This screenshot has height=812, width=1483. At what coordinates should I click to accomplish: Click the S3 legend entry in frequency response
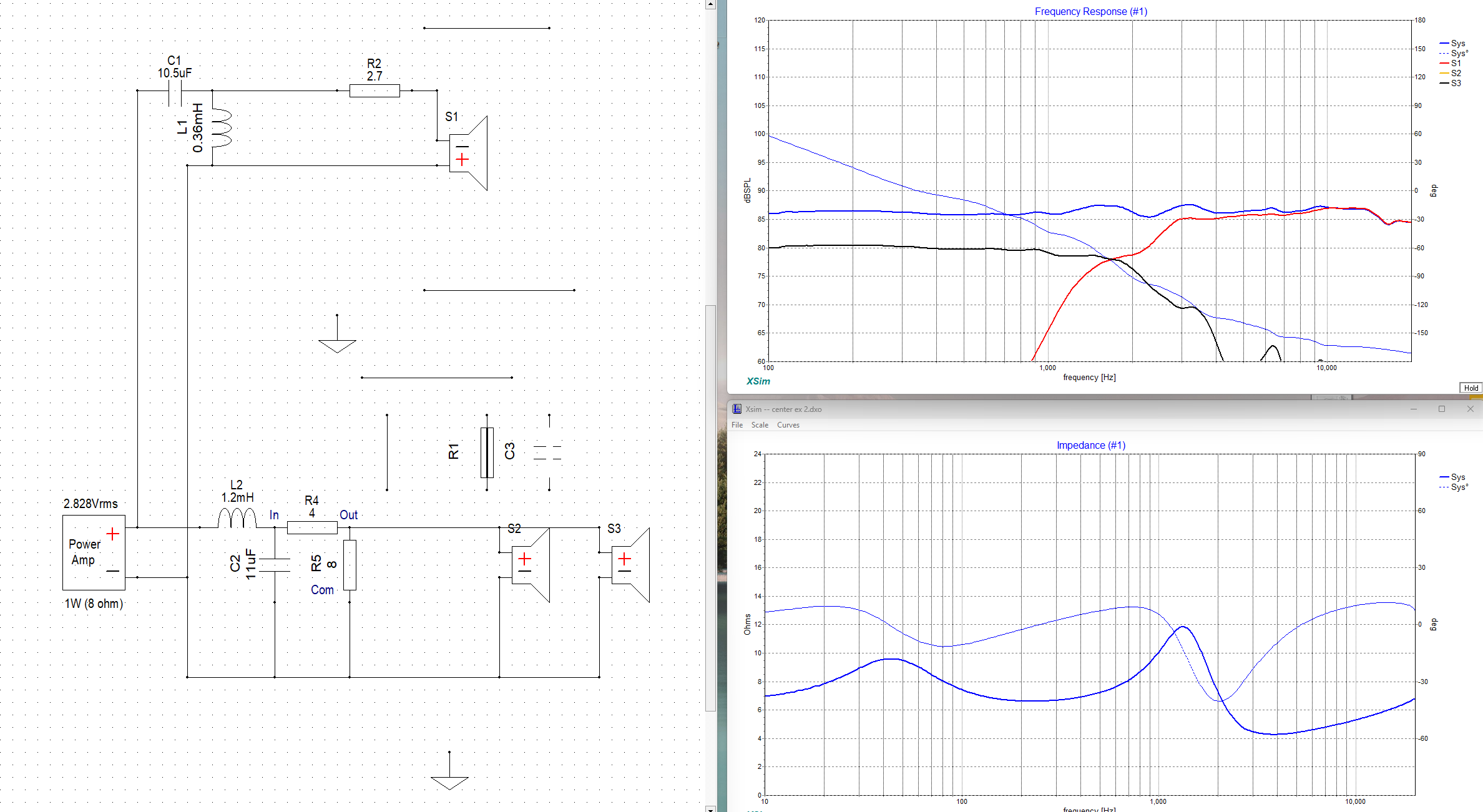[1456, 84]
